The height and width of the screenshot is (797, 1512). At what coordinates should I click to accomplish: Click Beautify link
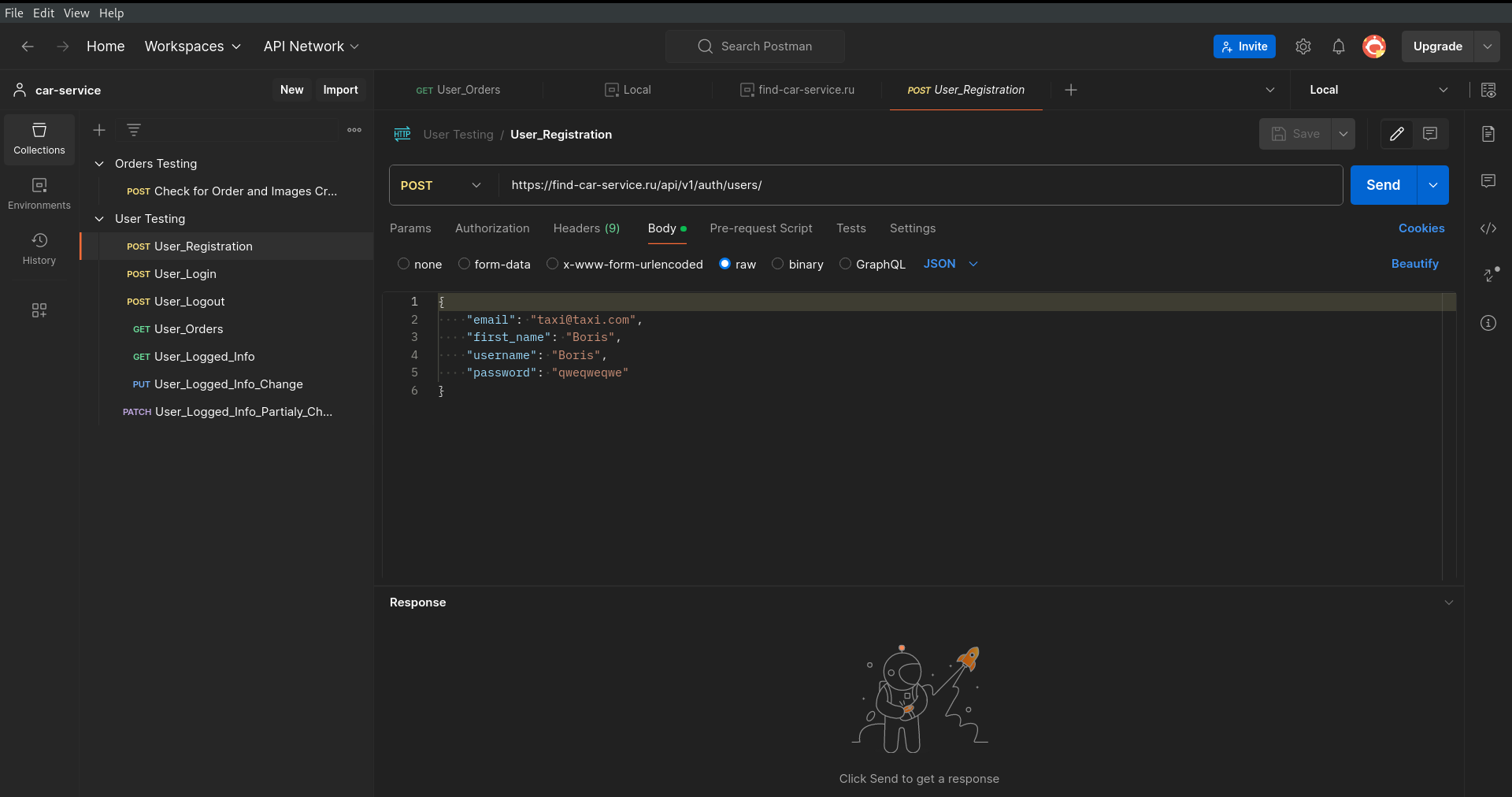1415,264
